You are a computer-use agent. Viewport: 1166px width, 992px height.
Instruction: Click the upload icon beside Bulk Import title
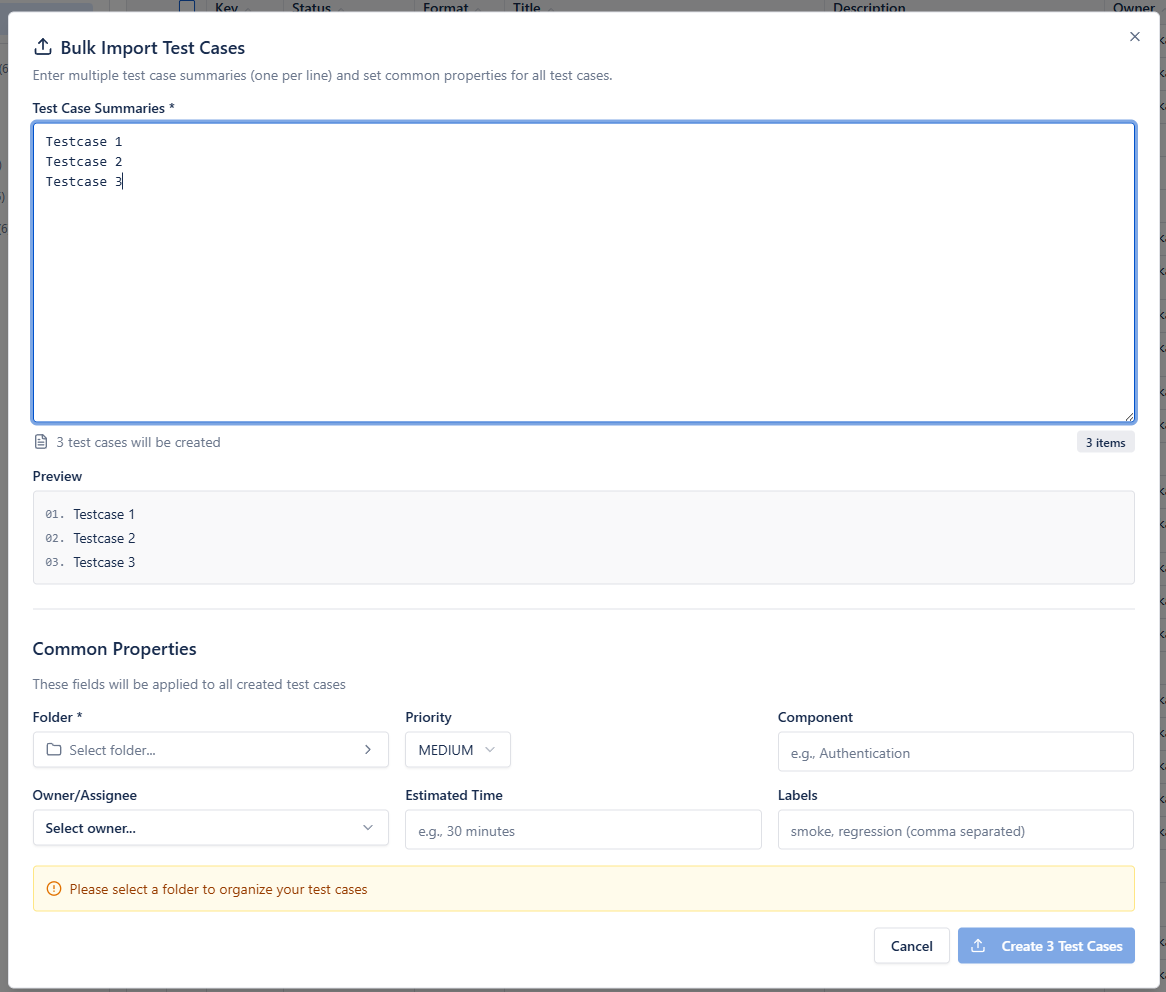pyautogui.click(x=42, y=47)
